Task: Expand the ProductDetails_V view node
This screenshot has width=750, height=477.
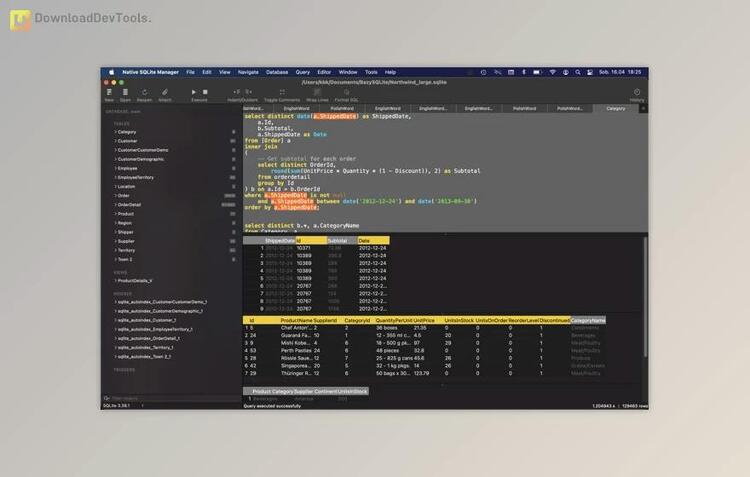Action: click(115, 281)
